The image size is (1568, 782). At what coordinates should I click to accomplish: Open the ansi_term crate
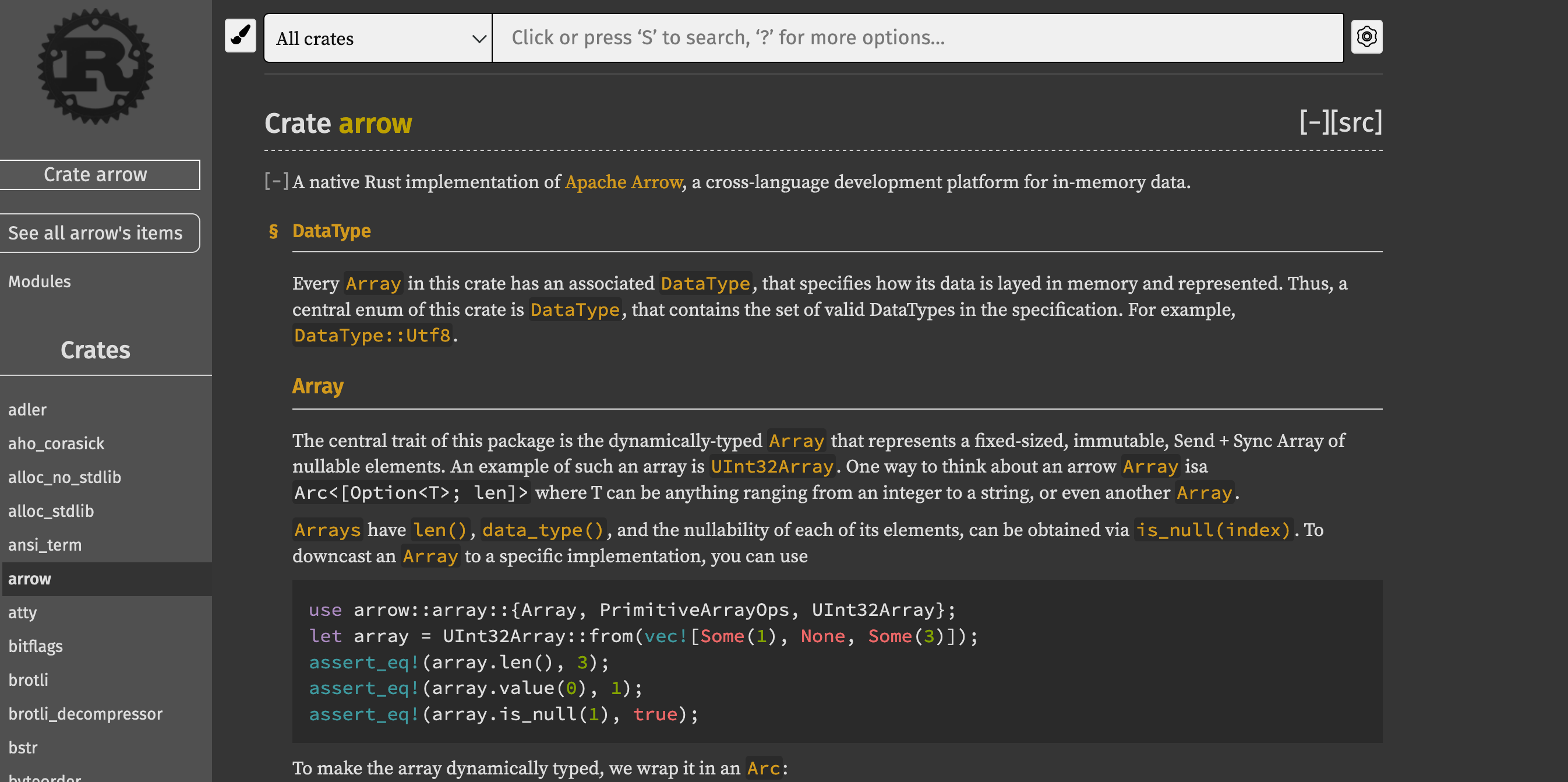click(x=106, y=545)
